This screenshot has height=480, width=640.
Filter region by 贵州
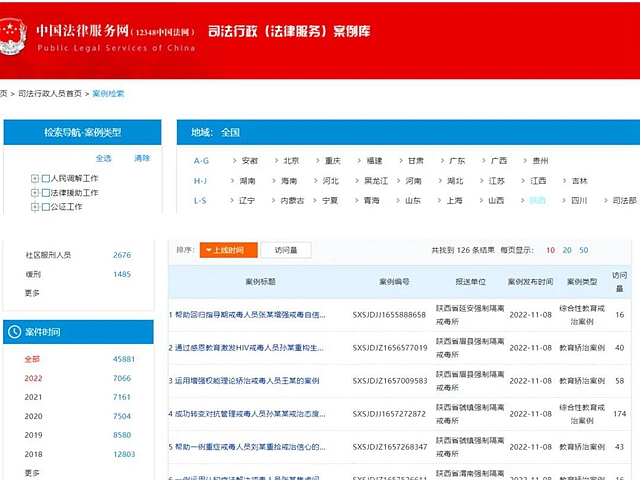[x=540, y=161]
